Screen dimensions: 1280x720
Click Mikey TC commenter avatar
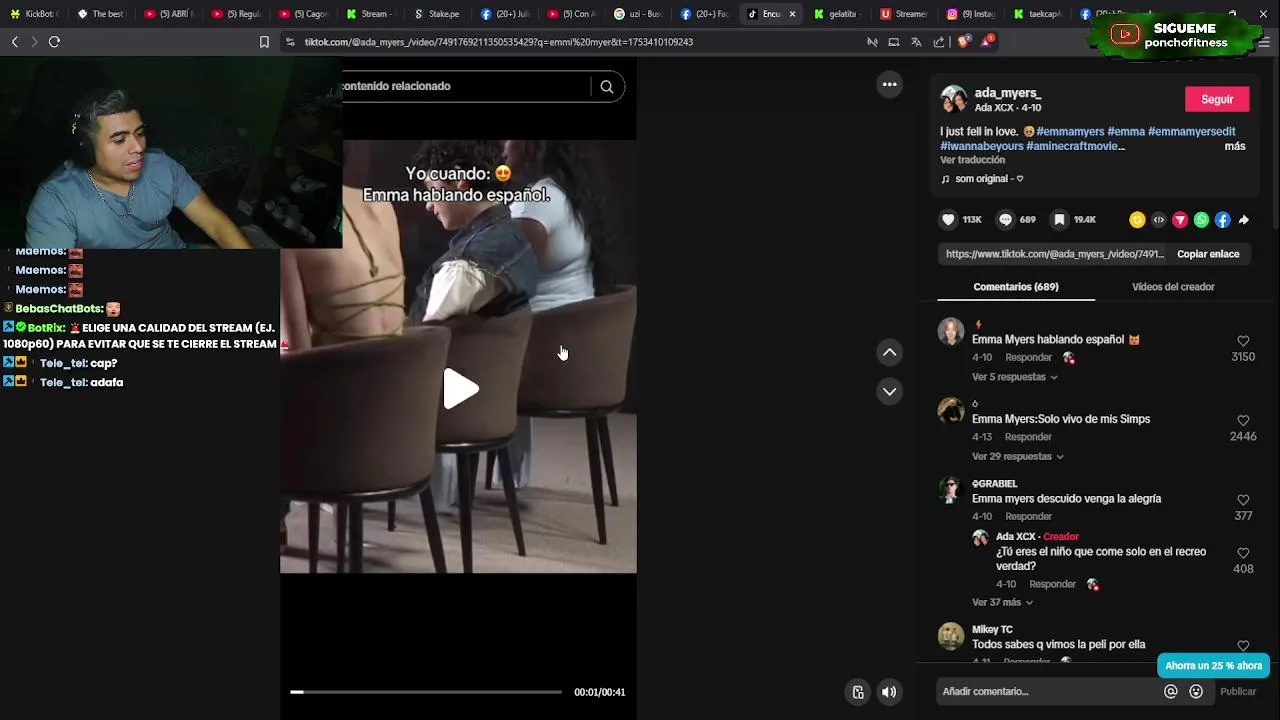pyautogui.click(x=951, y=635)
